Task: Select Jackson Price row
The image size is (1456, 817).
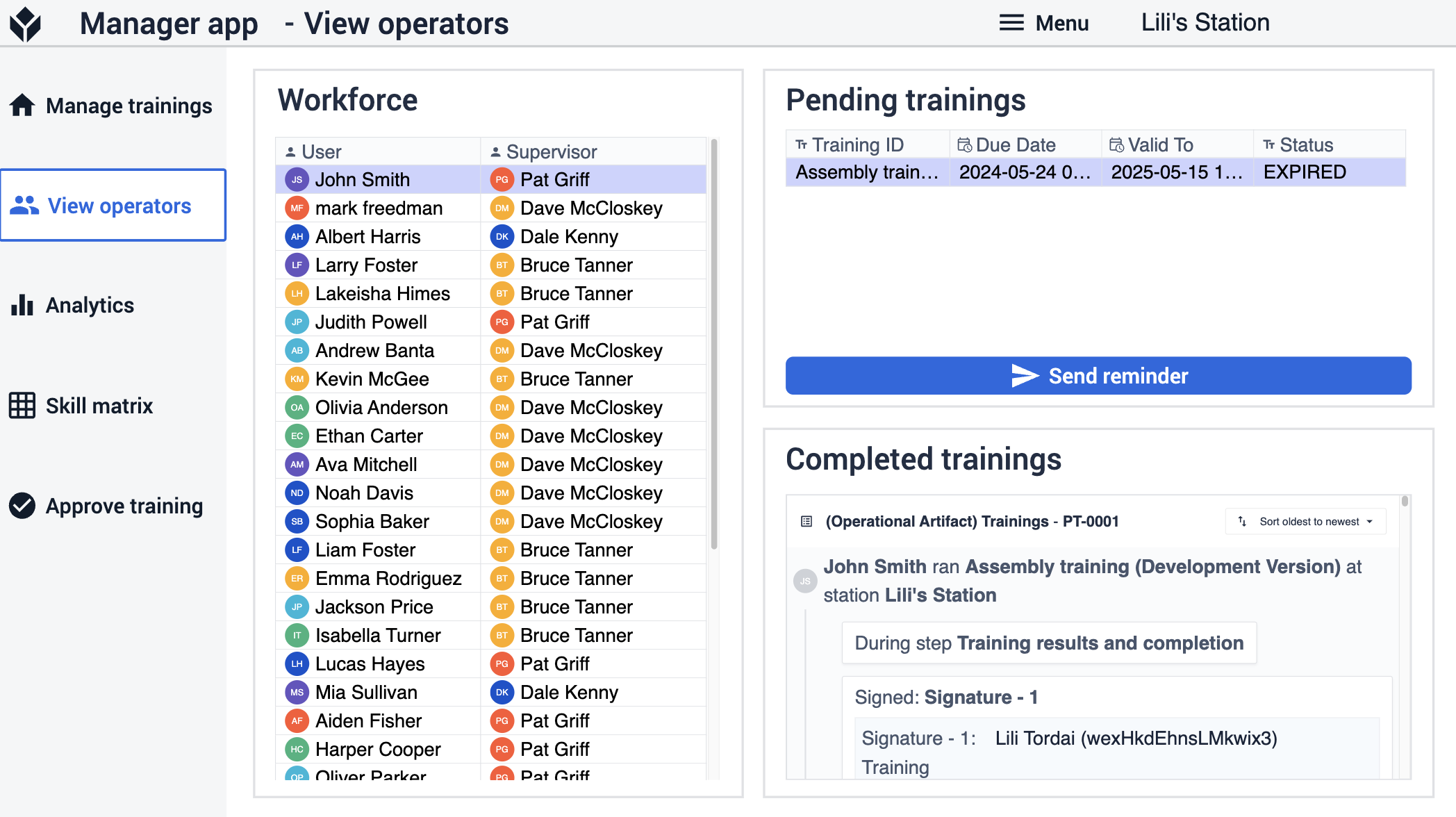Action: click(x=490, y=606)
